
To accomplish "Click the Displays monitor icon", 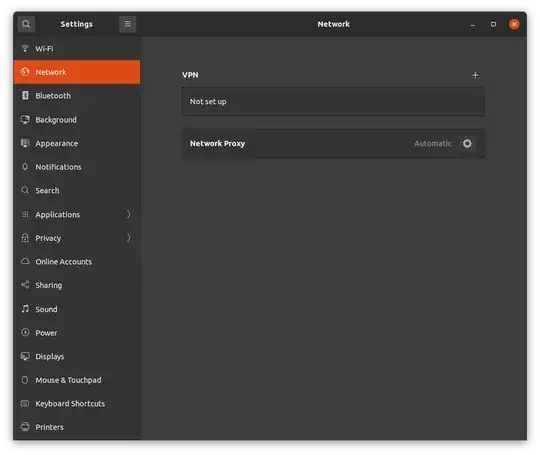I will 25,356.
